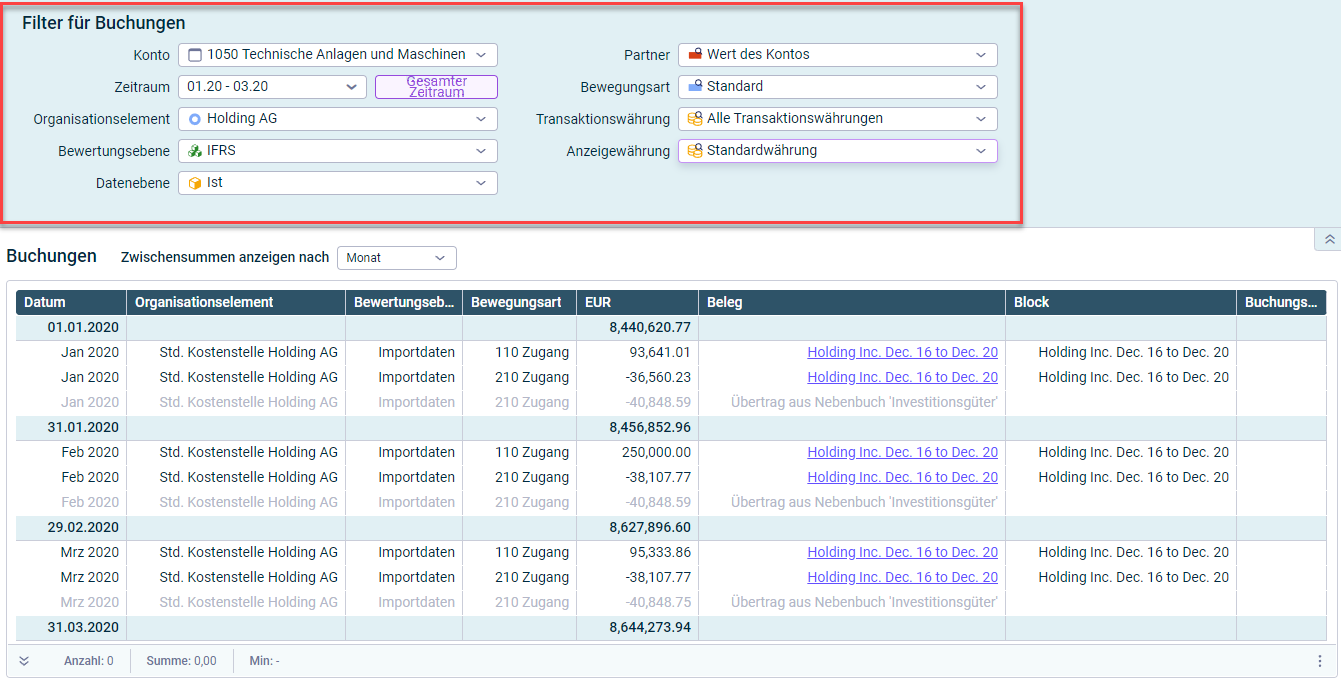Screen dimensions: 1341x683
Task: Open the Konto dropdown
Action: pos(338,55)
